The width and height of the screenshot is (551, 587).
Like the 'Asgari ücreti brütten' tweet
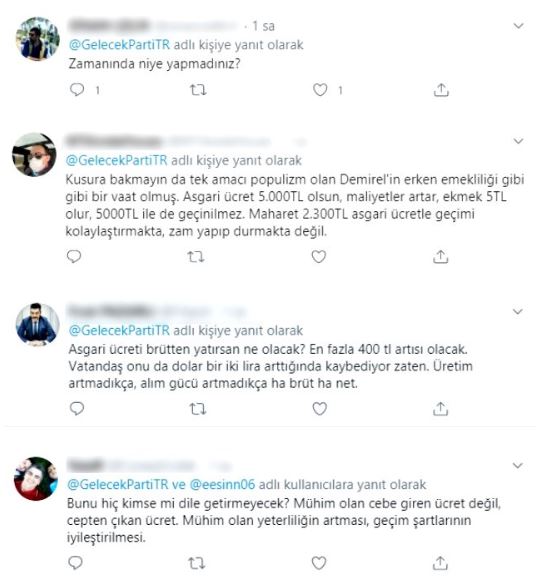click(x=320, y=408)
